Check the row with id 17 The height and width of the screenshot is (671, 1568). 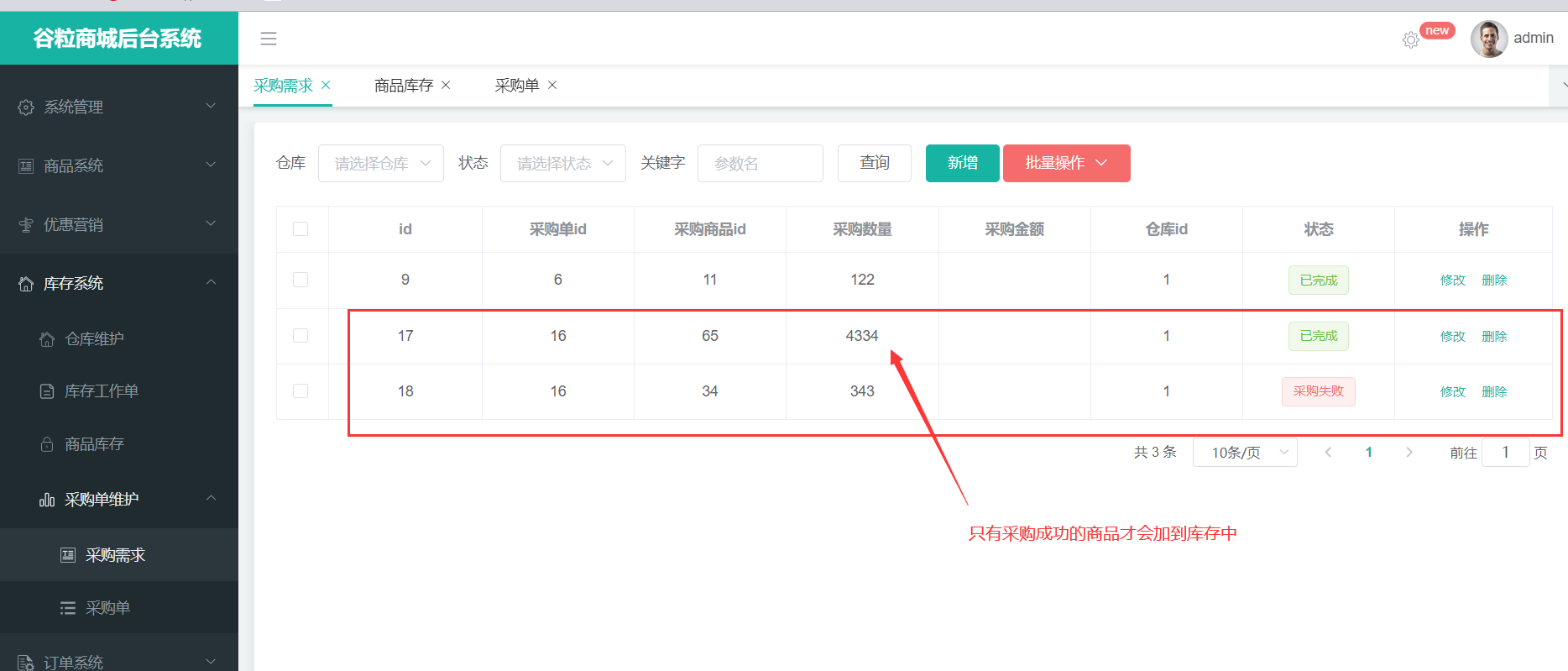pos(301,335)
